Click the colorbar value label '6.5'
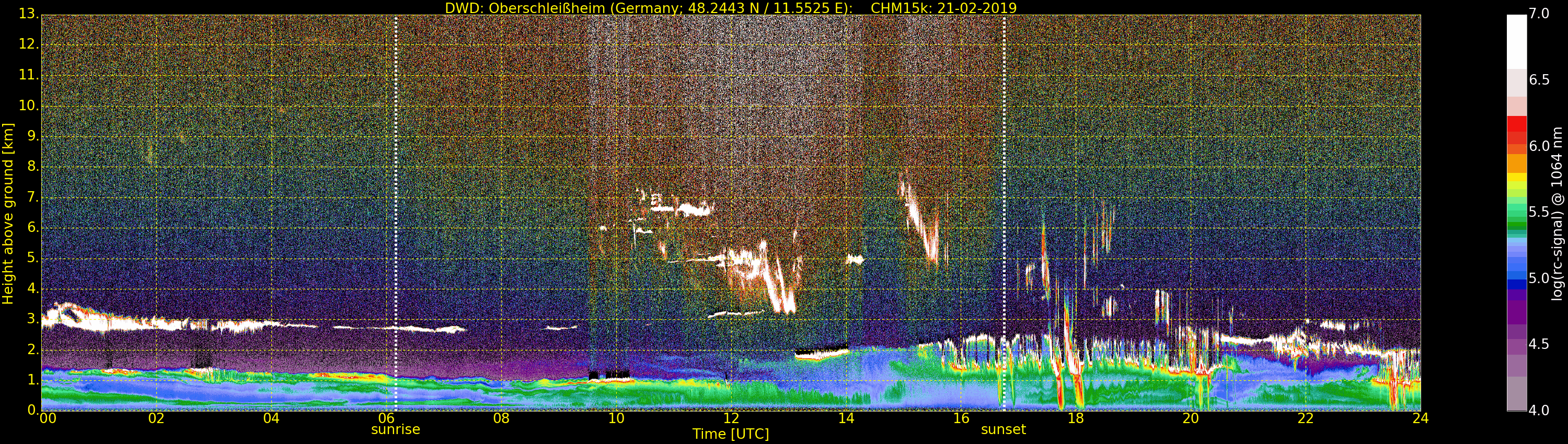 (x=1539, y=80)
